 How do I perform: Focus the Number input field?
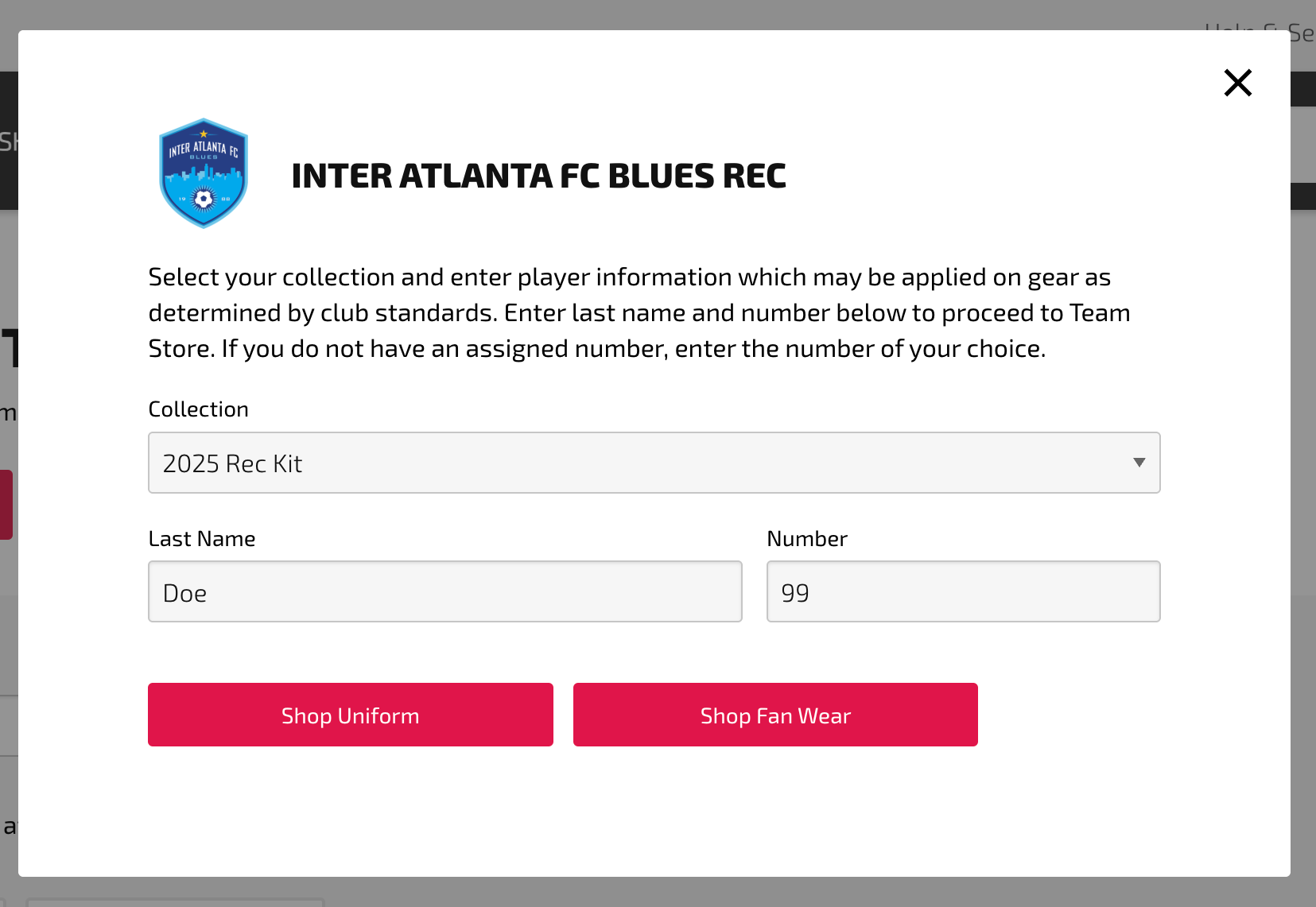[963, 591]
